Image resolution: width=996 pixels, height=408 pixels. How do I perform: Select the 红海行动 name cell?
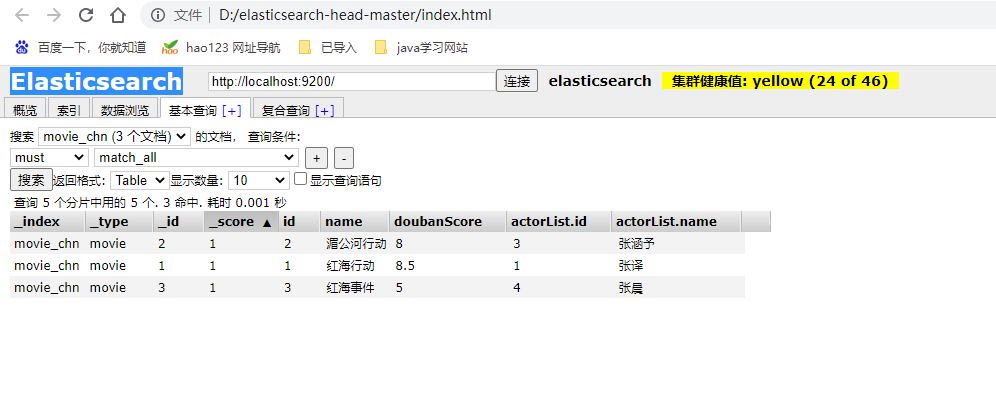[351, 266]
